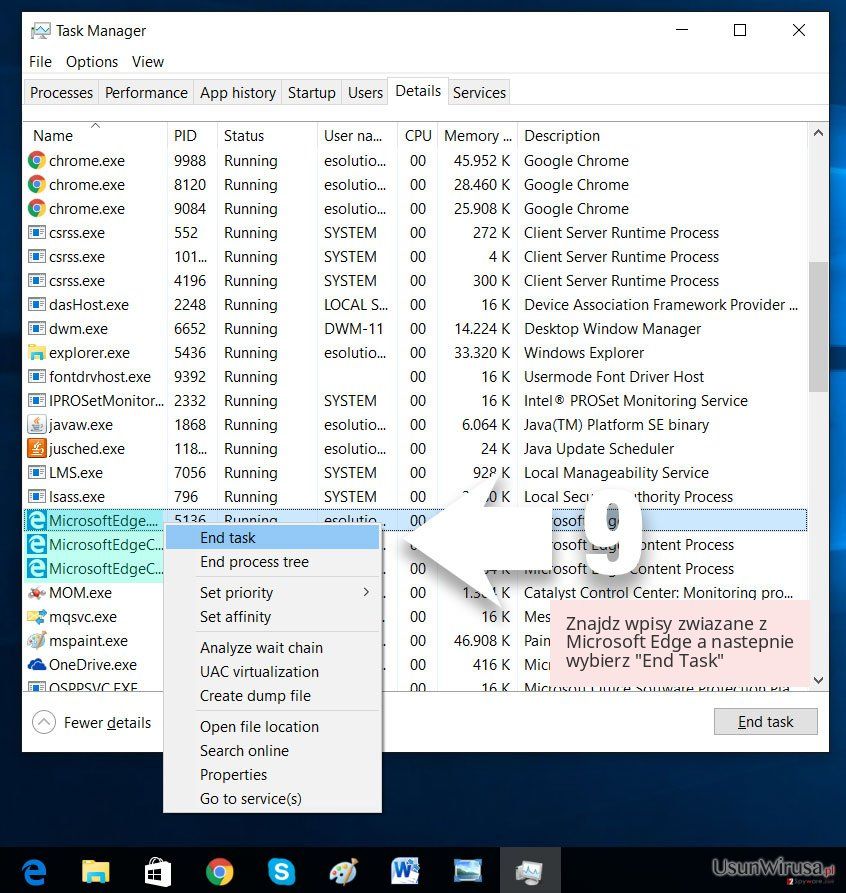Select Set affinity in the context menu
Viewport: 846px width, 893px height.
(x=272, y=617)
